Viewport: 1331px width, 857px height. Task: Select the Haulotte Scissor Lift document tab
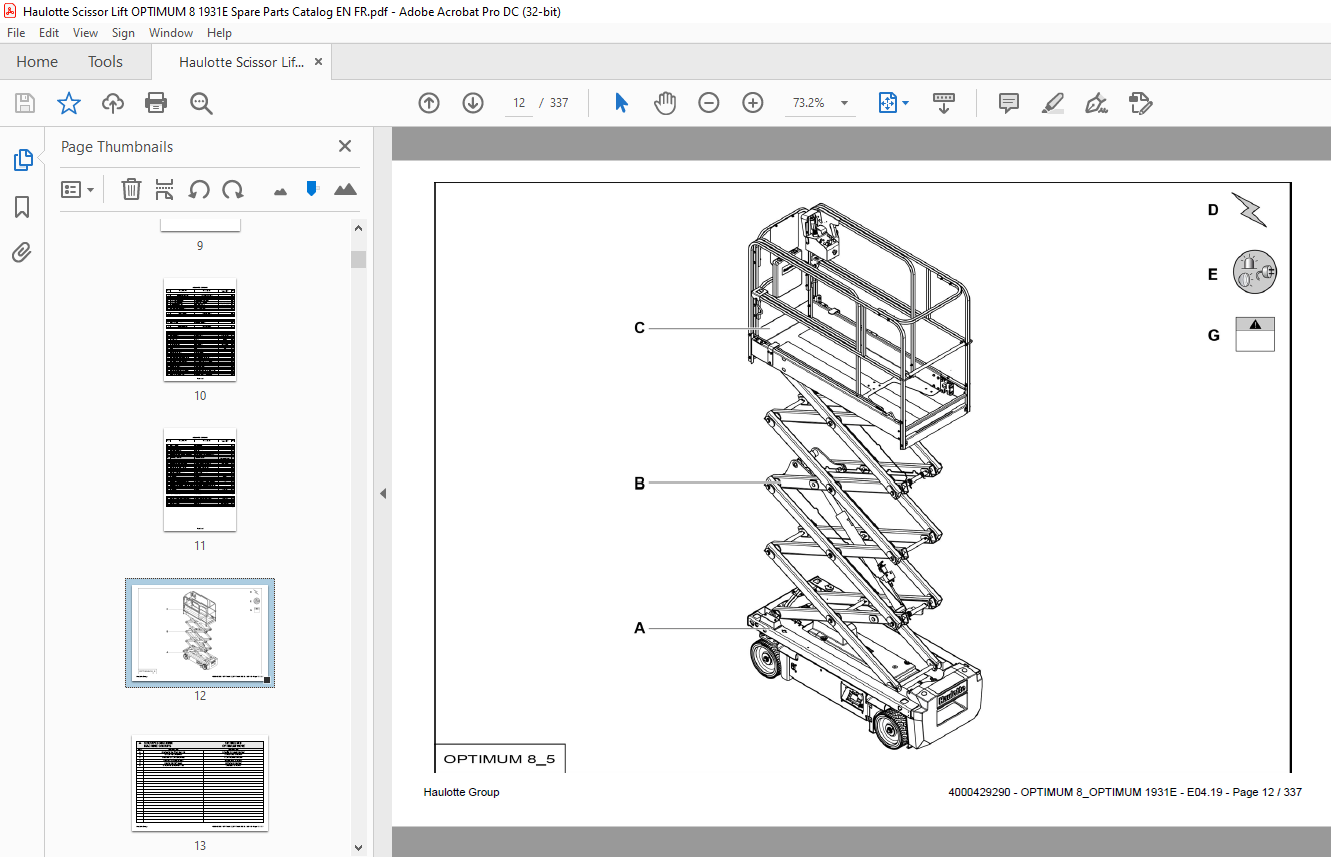point(241,62)
